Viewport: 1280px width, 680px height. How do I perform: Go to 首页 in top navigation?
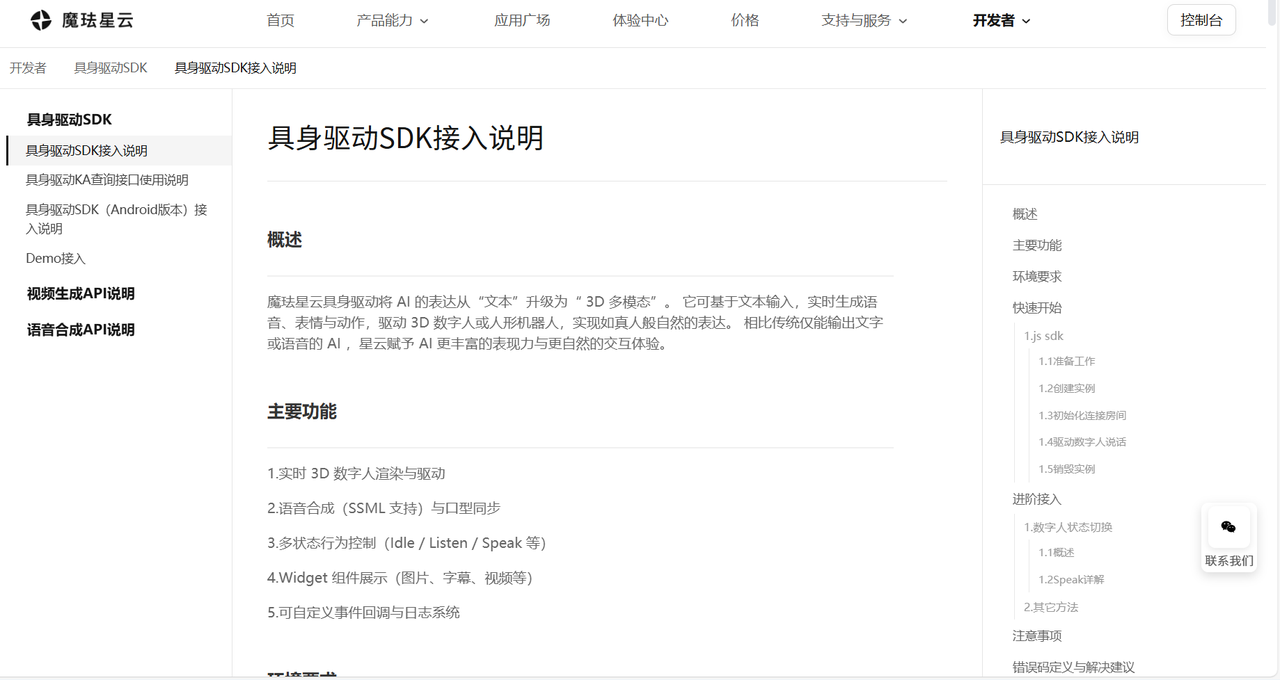pyautogui.click(x=281, y=20)
